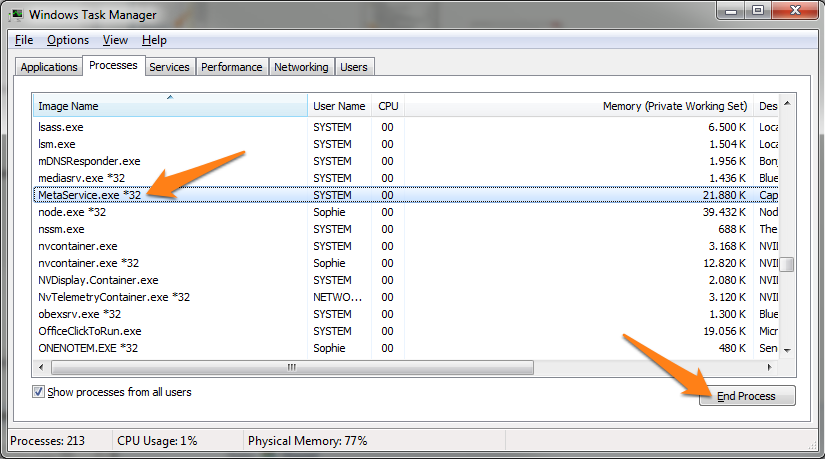Sort by Memory (Private Working Set) column
The image size is (825, 459).
coord(579,106)
